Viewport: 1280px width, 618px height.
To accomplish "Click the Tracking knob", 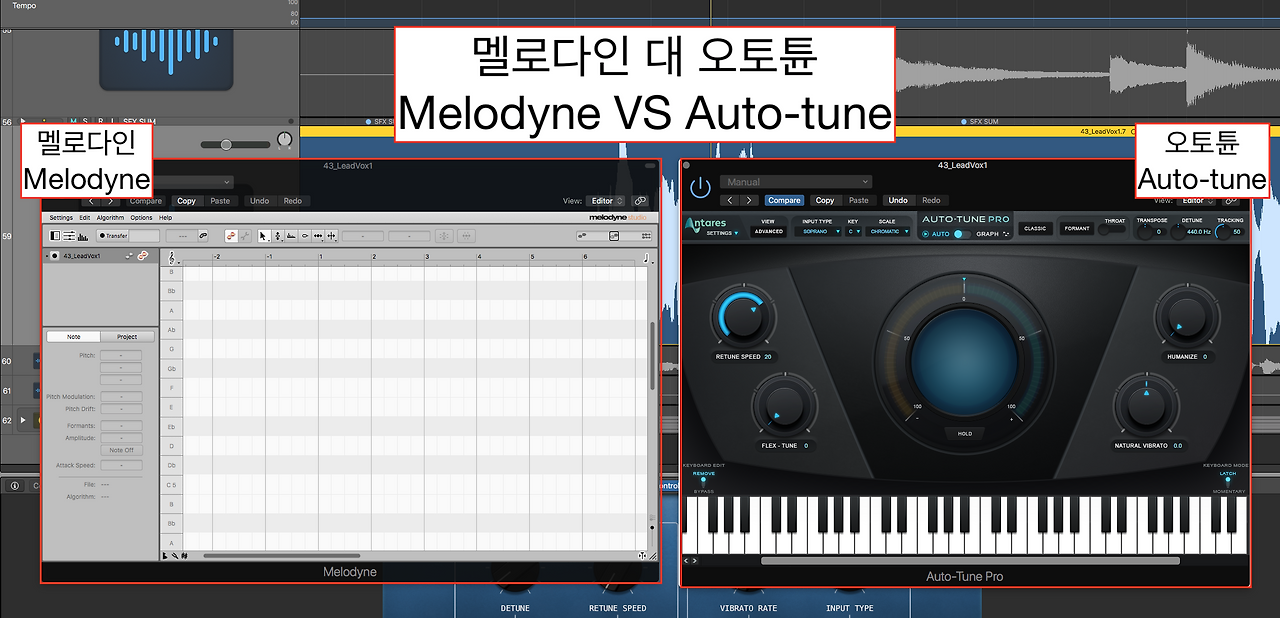I will click(1221, 232).
